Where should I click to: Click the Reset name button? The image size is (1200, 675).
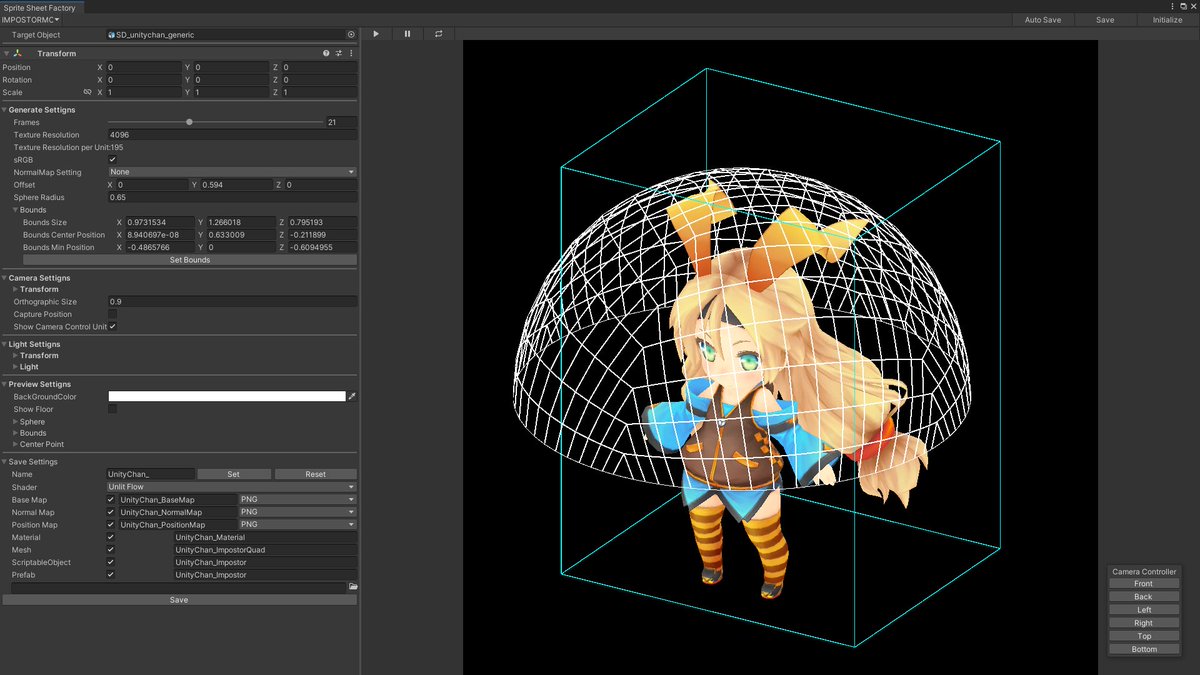point(316,474)
